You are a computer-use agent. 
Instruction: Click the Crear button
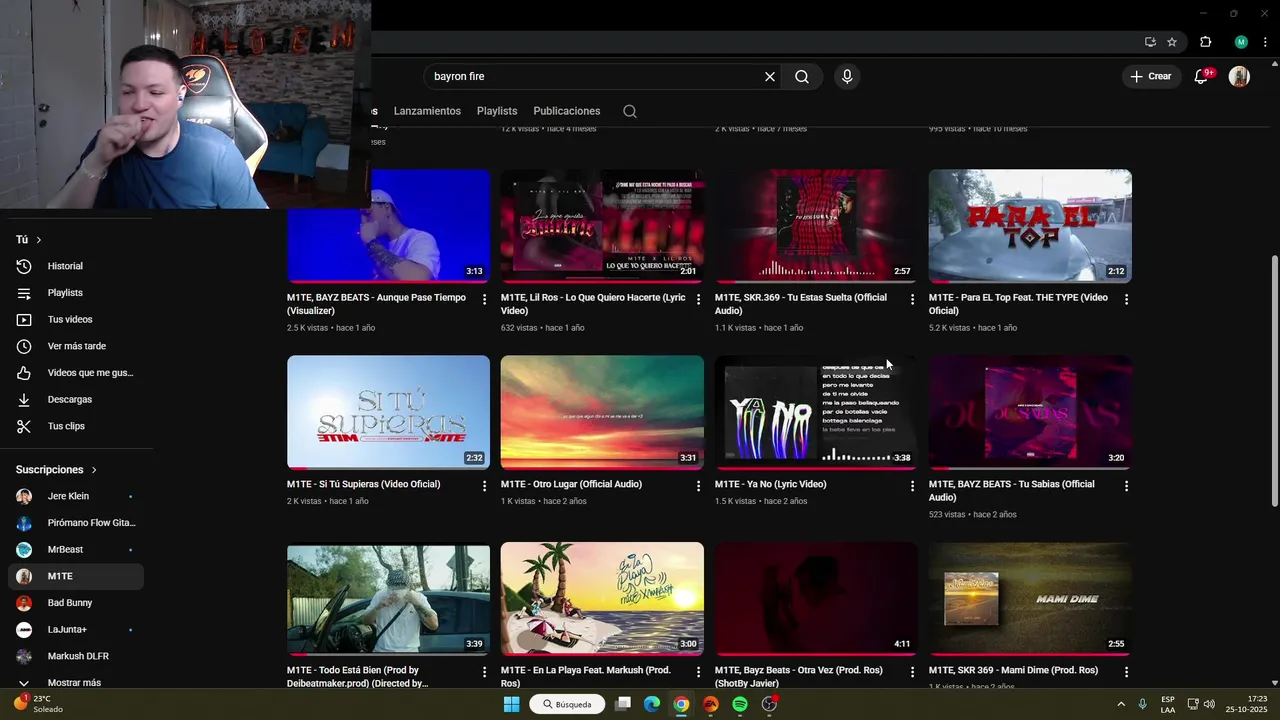pos(1150,76)
